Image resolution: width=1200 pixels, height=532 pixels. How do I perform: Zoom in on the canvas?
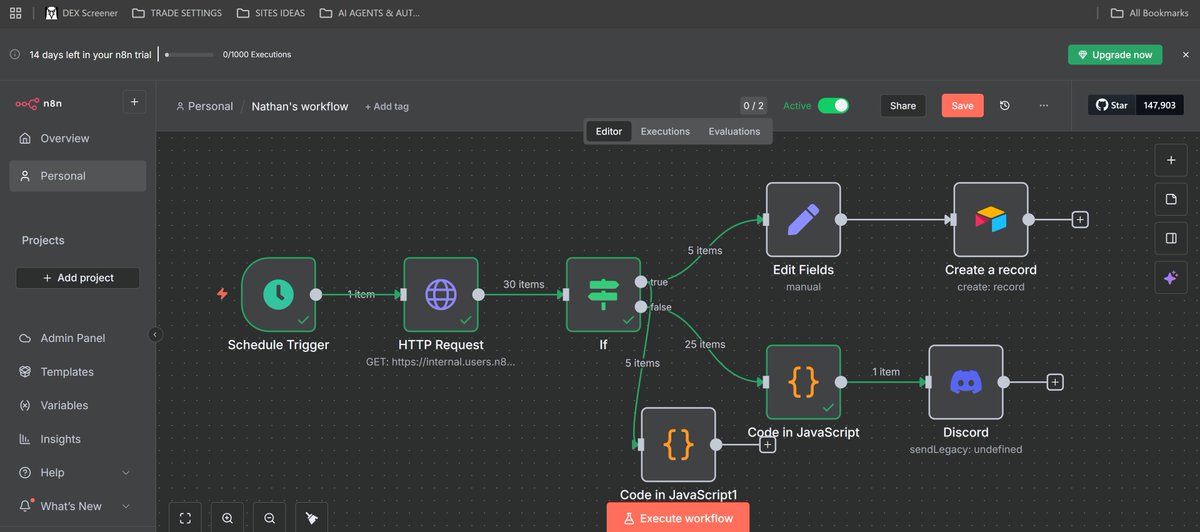(227, 518)
